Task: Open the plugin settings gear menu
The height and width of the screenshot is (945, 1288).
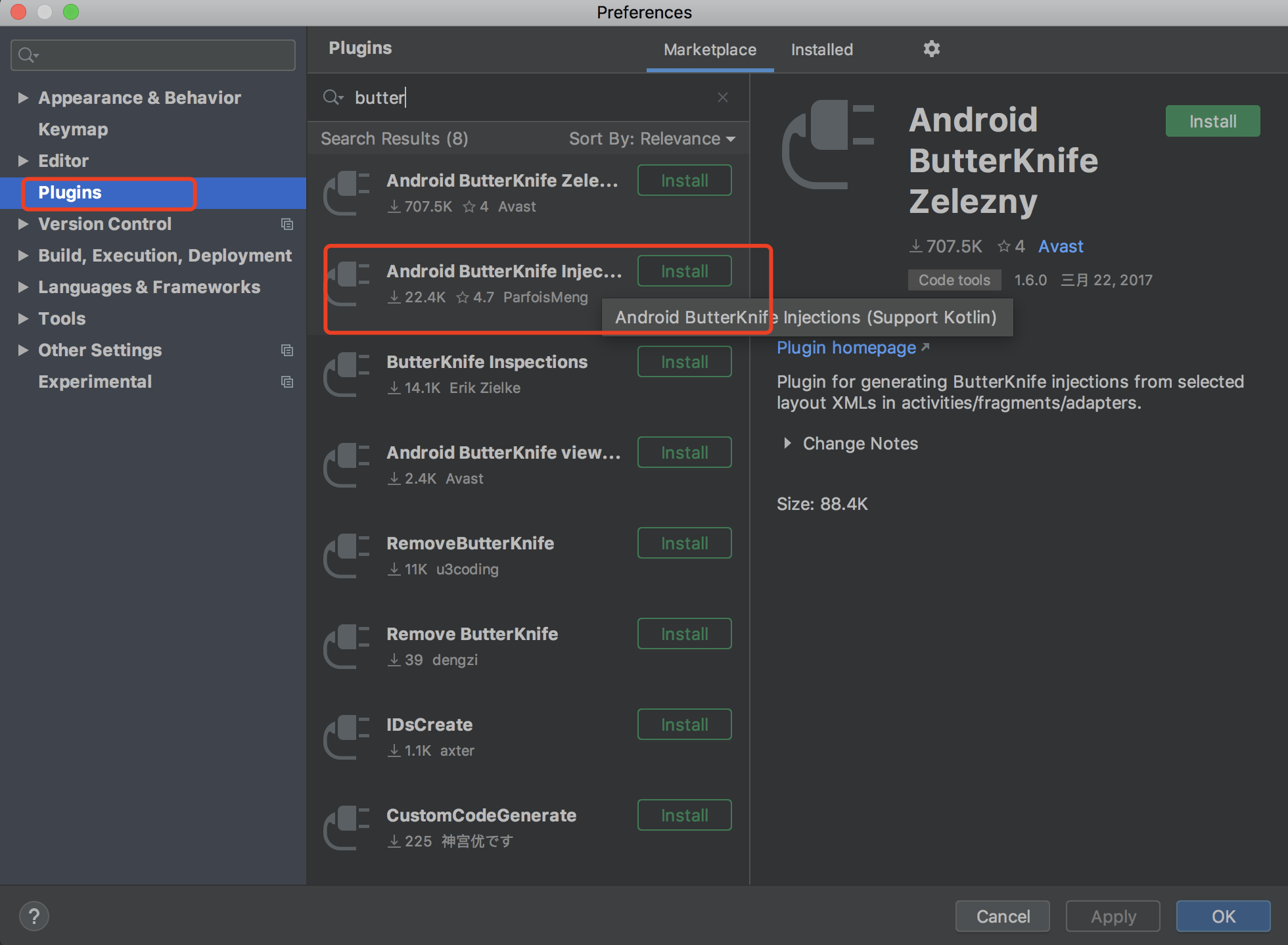Action: pyautogui.click(x=931, y=49)
